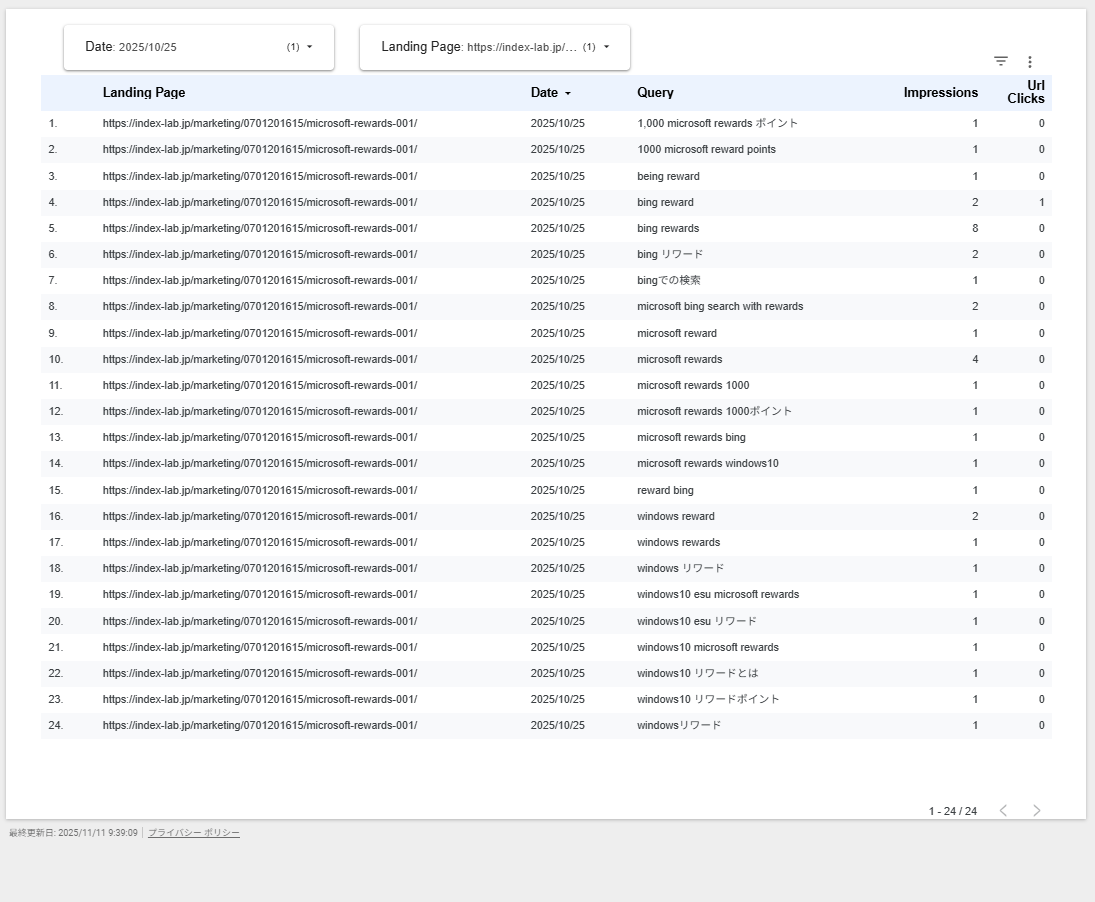Sort table by Url Clicks header

(1027, 92)
